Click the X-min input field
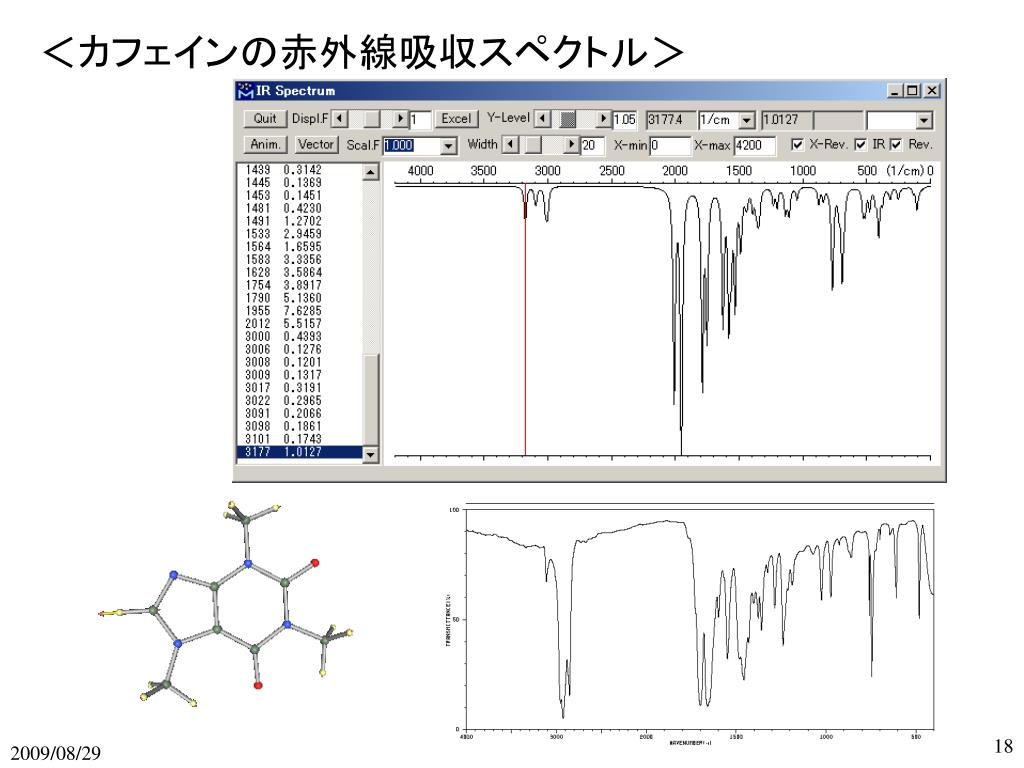Screen dimensions: 1024x768 [x=669, y=145]
